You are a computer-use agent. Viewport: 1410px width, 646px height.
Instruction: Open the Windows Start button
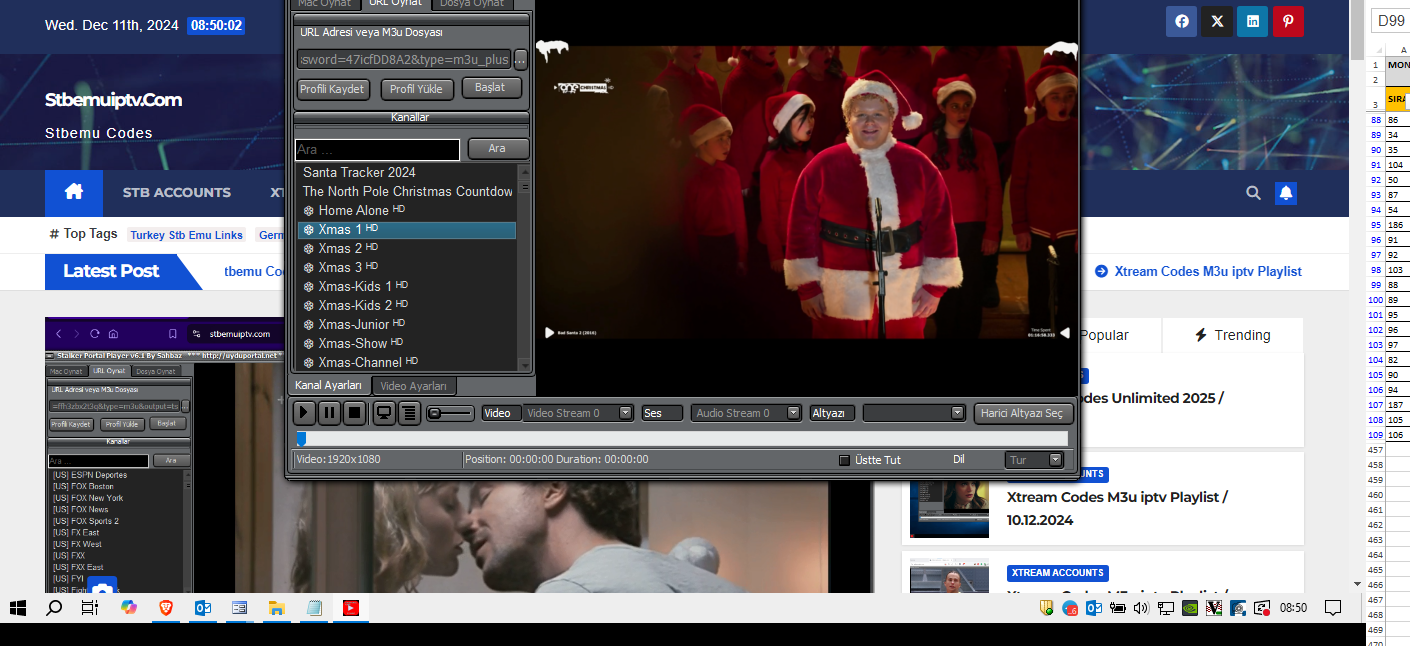[18, 608]
